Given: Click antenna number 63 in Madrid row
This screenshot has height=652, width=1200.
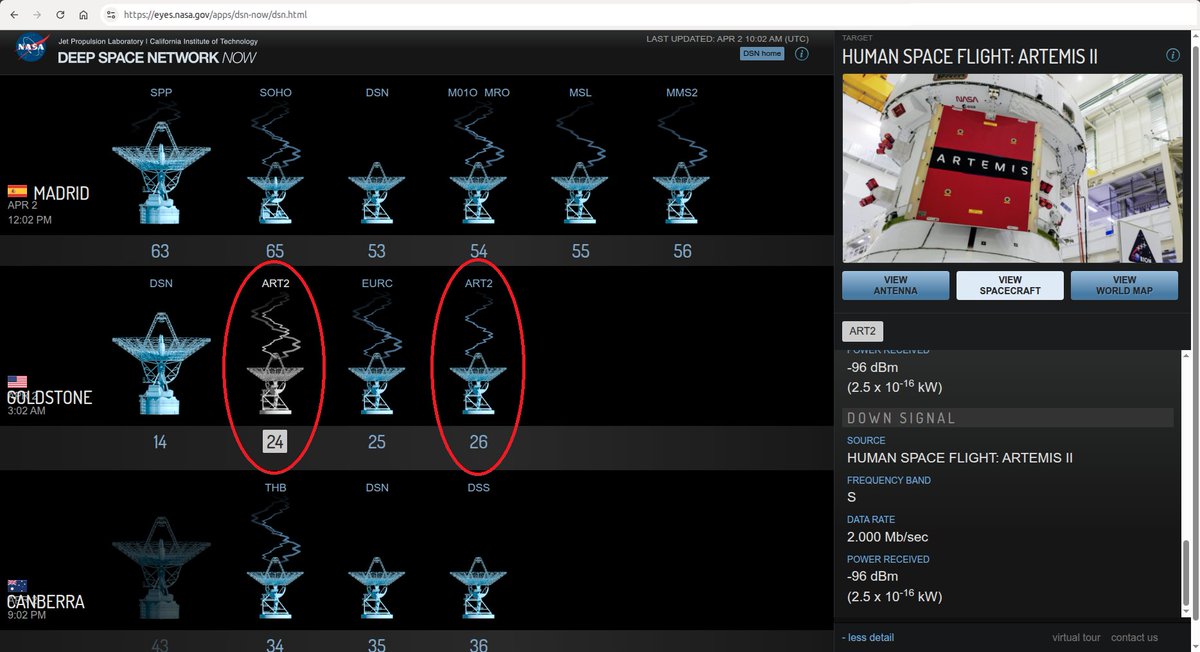Looking at the screenshot, I should [160, 251].
